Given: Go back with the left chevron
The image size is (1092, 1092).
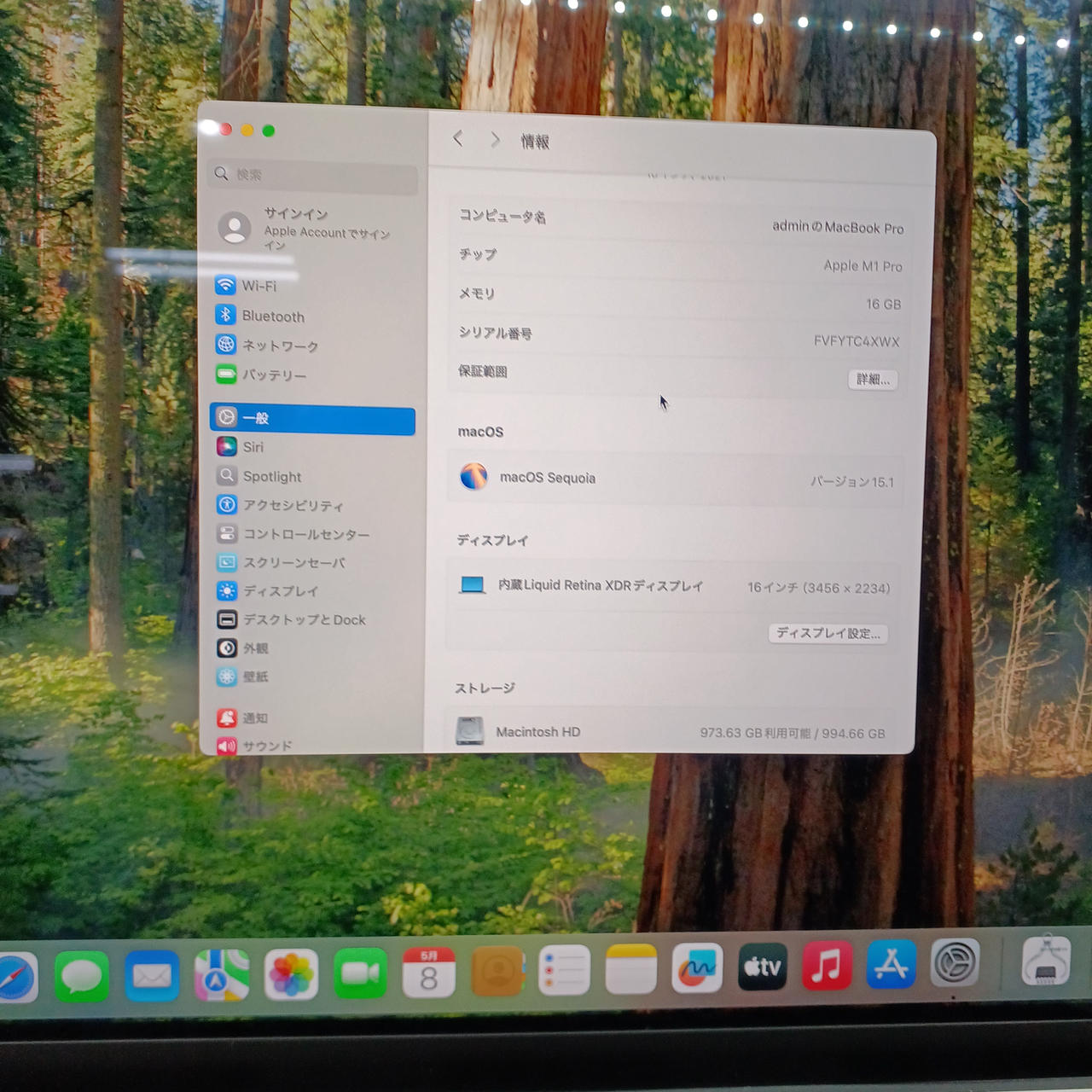Looking at the screenshot, I should [458, 139].
